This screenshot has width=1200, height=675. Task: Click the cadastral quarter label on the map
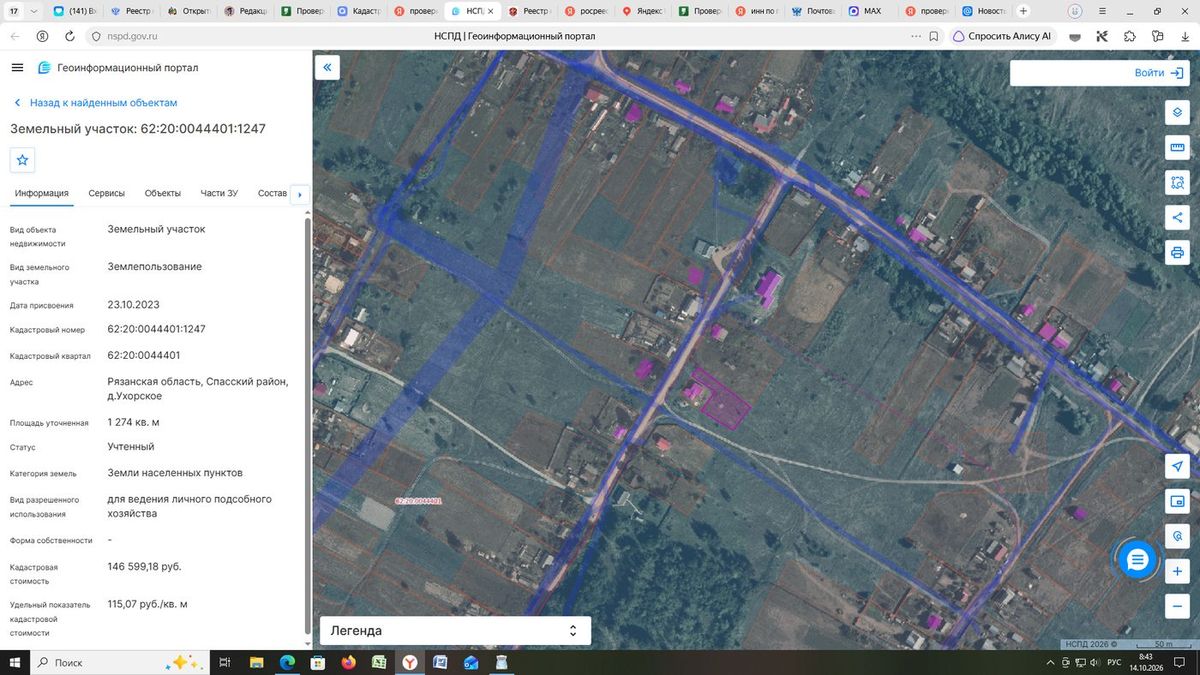419,501
